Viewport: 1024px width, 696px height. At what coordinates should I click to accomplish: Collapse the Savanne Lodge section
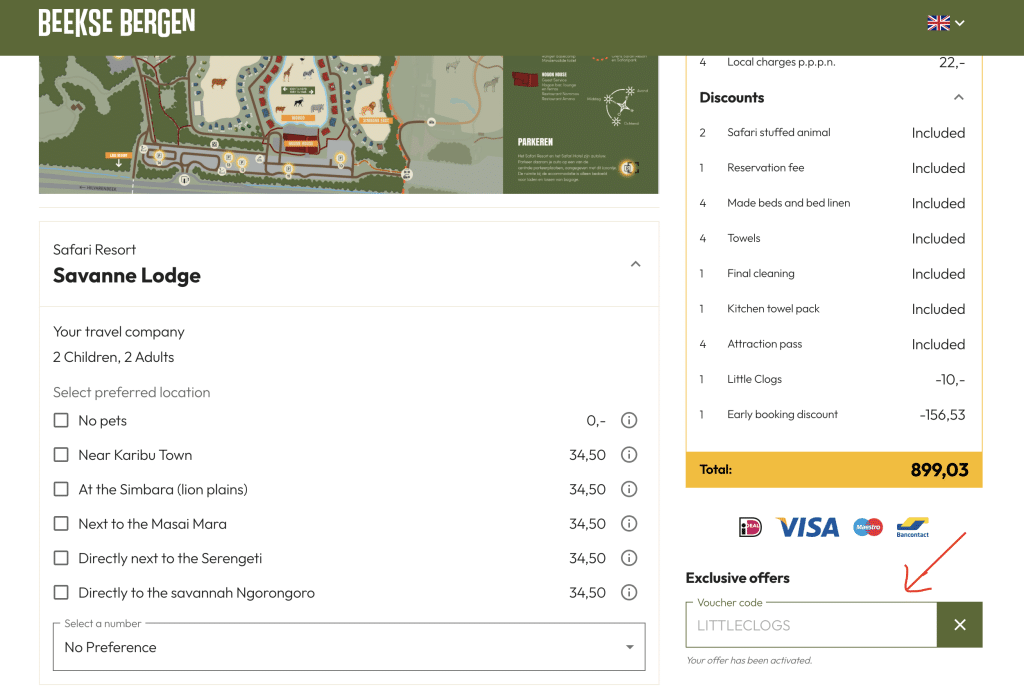[635, 264]
